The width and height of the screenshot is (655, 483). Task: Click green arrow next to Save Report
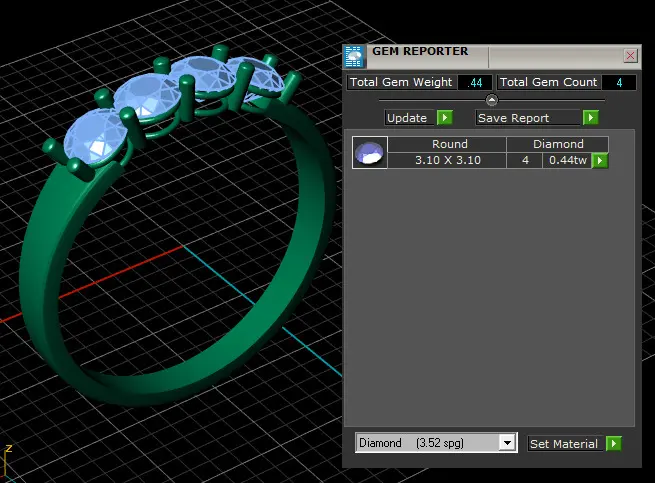pos(591,118)
